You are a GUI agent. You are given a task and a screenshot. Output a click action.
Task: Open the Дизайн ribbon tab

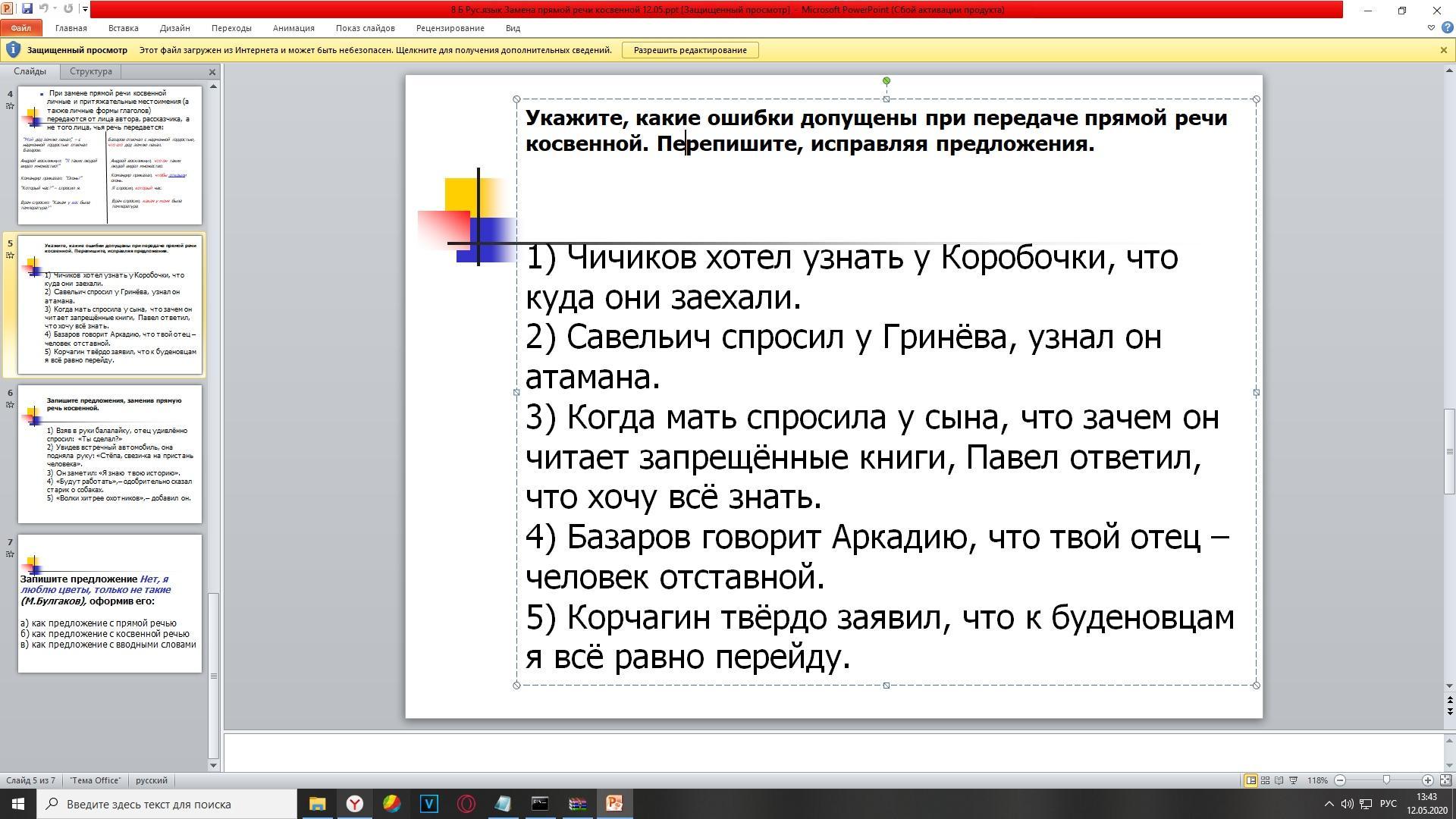click(174, 28)
